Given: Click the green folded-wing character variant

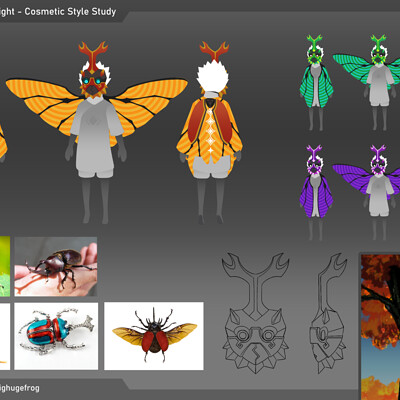Looking at the screenshot, I should [x=316, y=83].
